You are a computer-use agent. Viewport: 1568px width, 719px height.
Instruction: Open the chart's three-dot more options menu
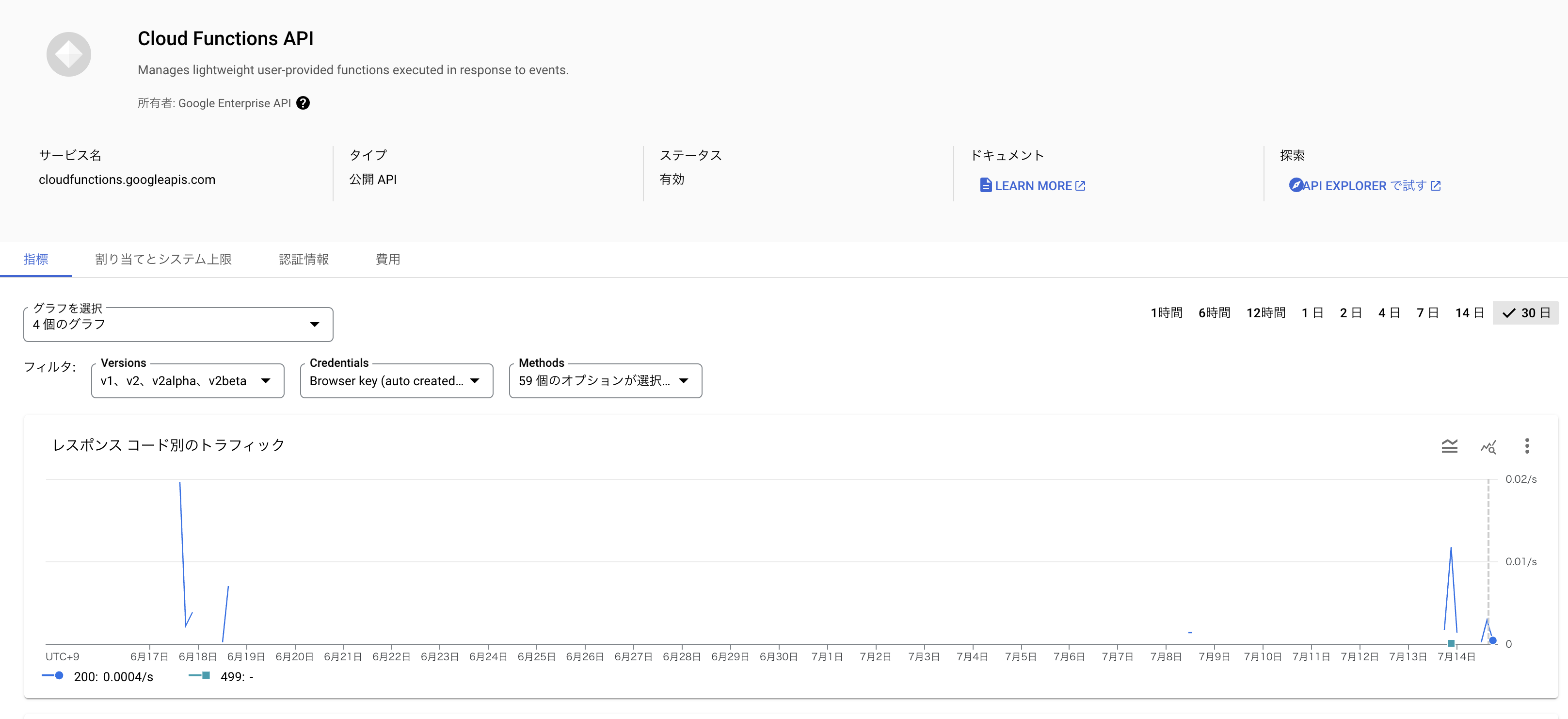click(x=1527, y=446)
